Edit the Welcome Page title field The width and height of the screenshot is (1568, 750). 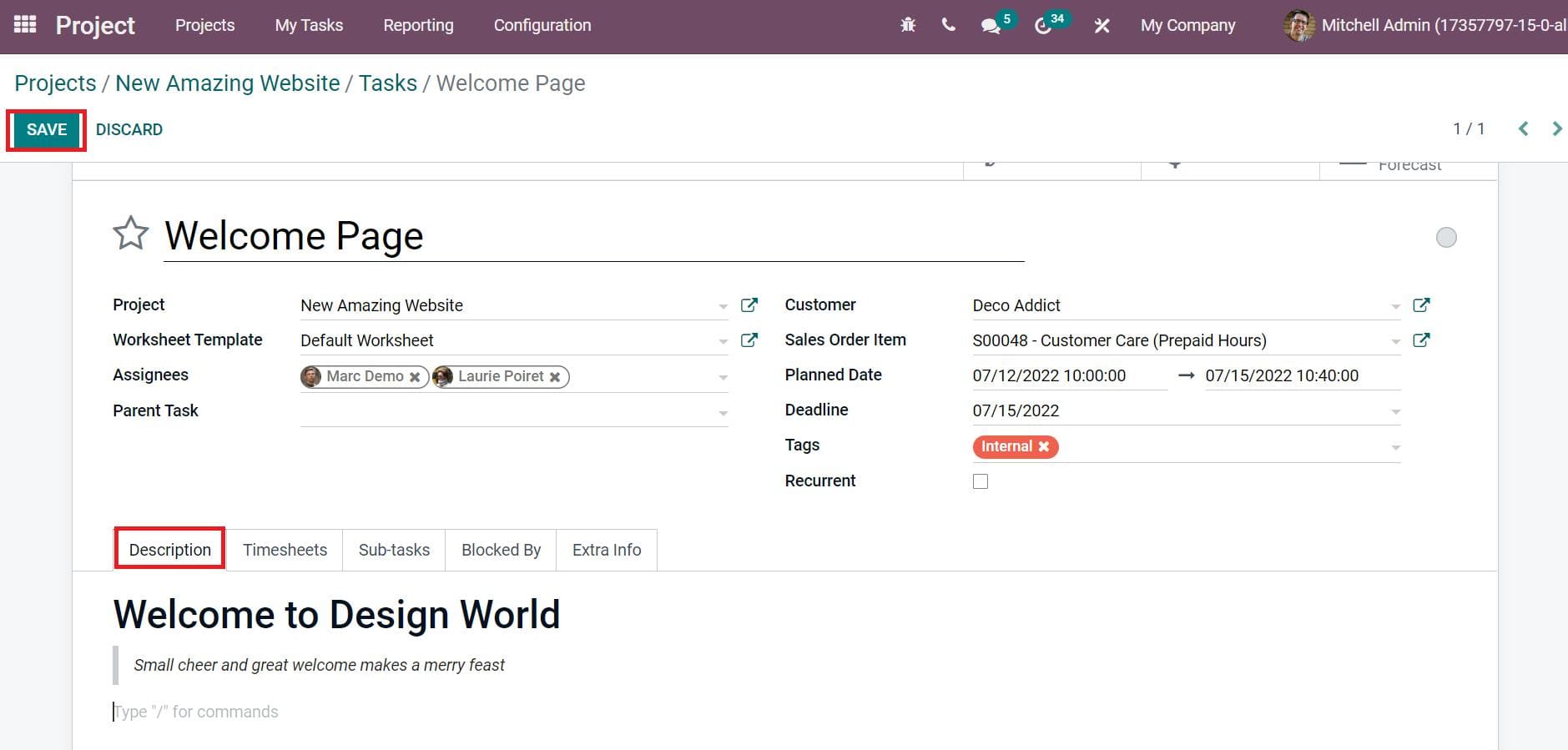point(593,236)
